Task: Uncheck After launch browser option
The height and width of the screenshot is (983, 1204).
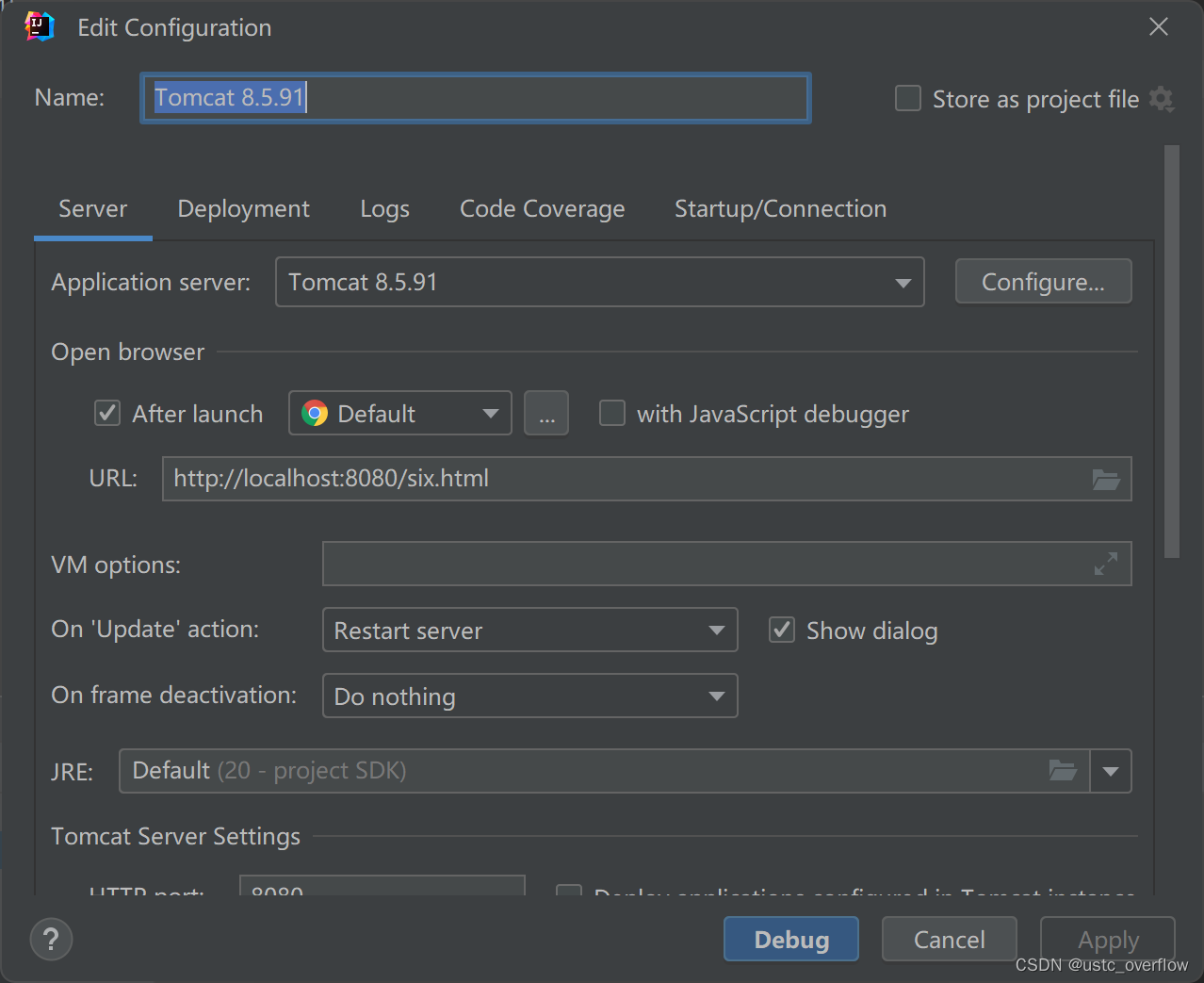Action: click(x=107, y=413)
